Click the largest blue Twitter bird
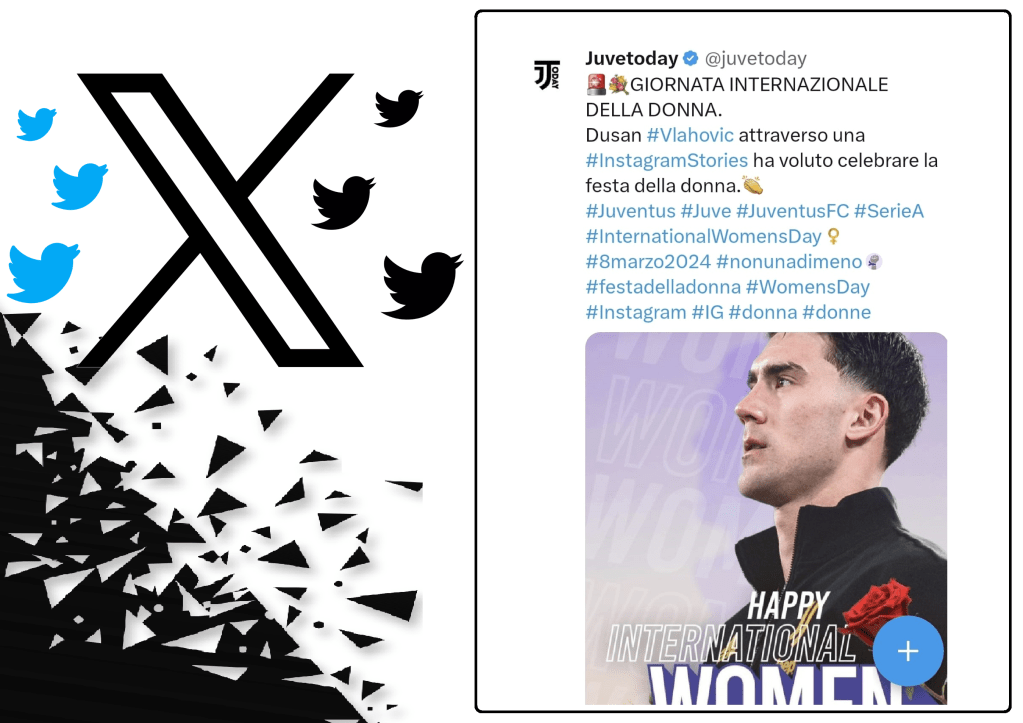Image resolution: width=1023 pixels, height=723 pixels. (43, 273)
